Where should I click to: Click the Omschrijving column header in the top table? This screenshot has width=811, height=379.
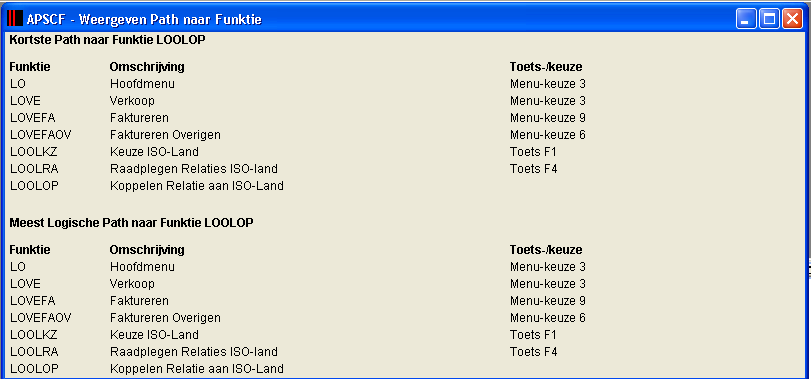[x=147, y=67]
